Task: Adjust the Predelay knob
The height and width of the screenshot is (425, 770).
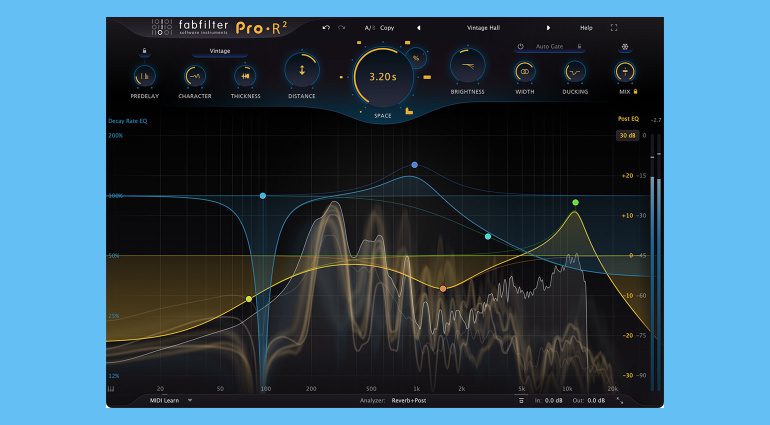Action: (x=144, y=76)
